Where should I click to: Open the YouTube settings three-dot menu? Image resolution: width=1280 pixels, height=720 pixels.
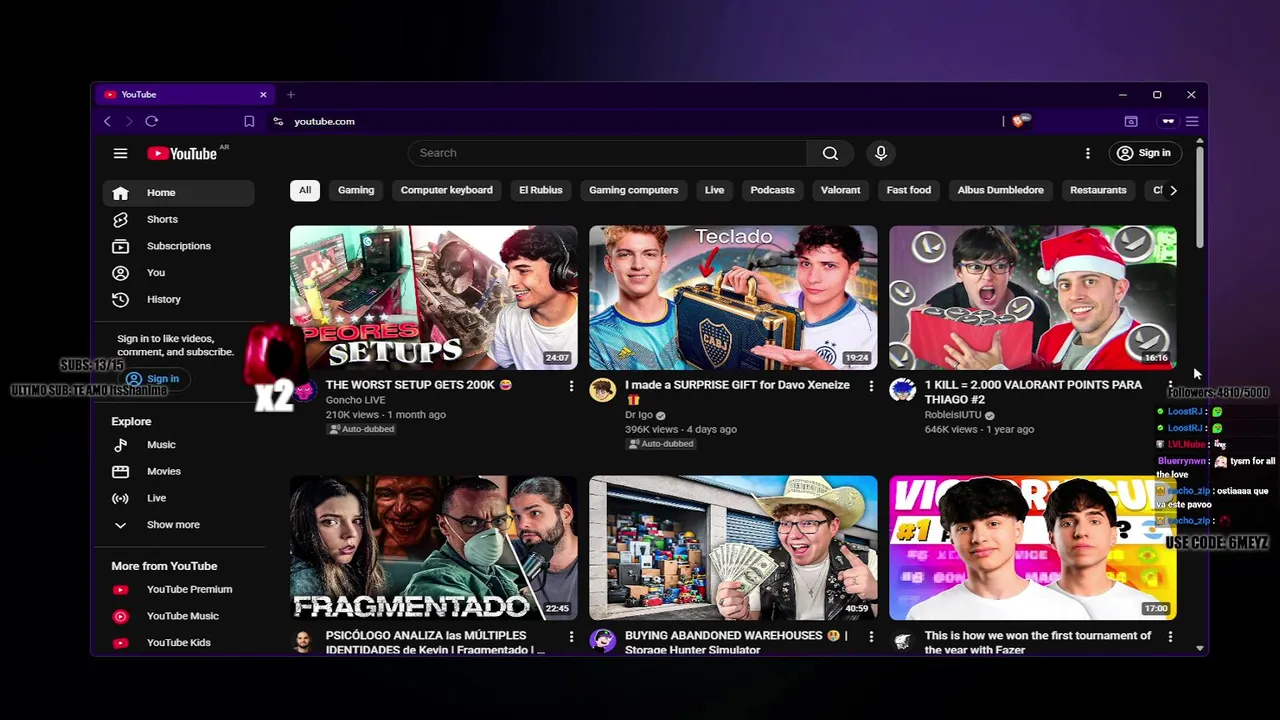(1088, 153)
